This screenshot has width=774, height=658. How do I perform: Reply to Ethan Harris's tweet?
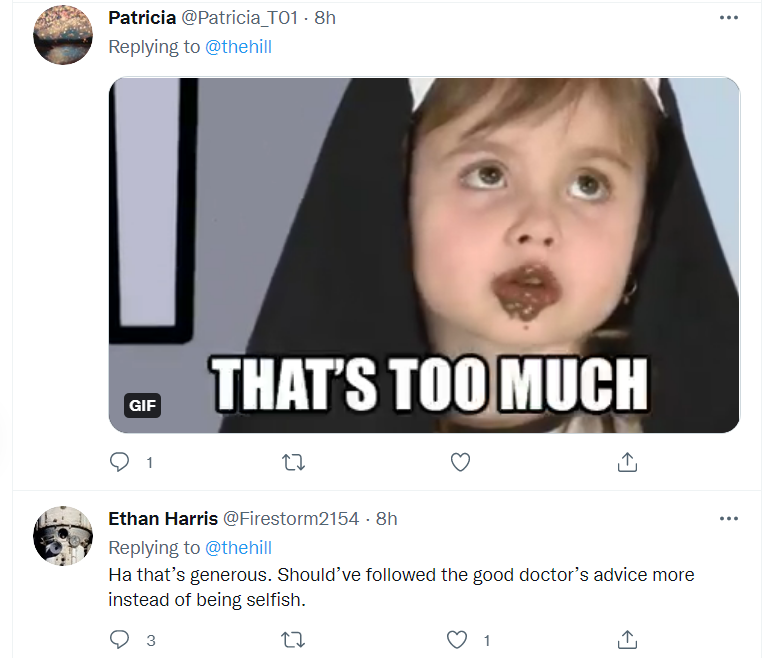[x=120, y=638]
